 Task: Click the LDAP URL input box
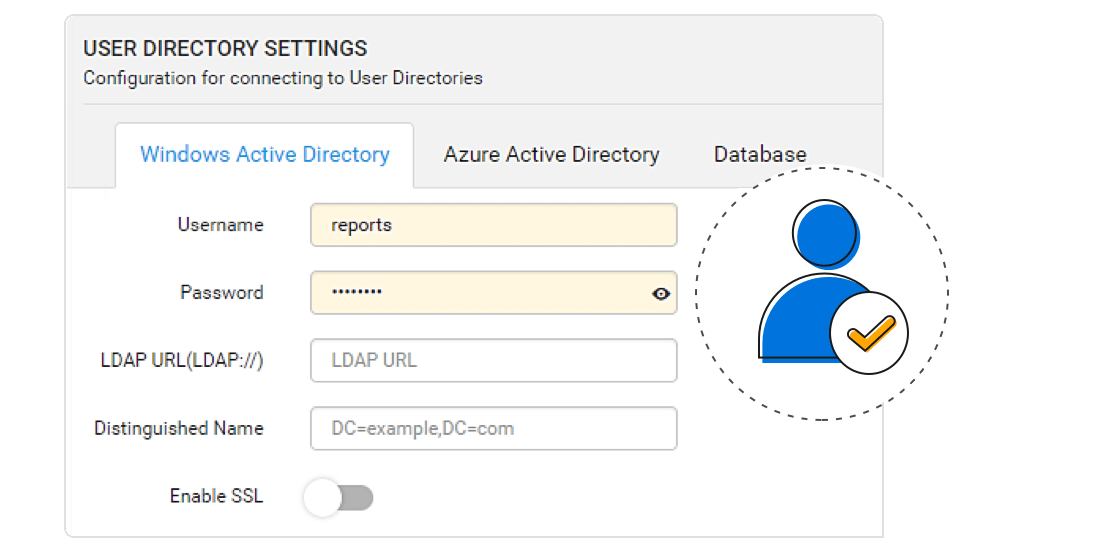coord(493,360)
